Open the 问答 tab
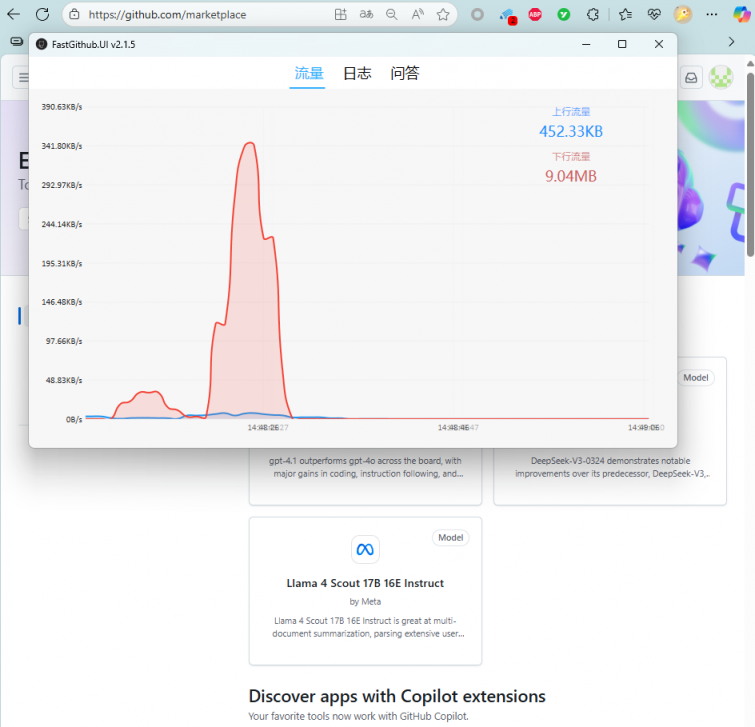755x727 pixels. point(405,73)
